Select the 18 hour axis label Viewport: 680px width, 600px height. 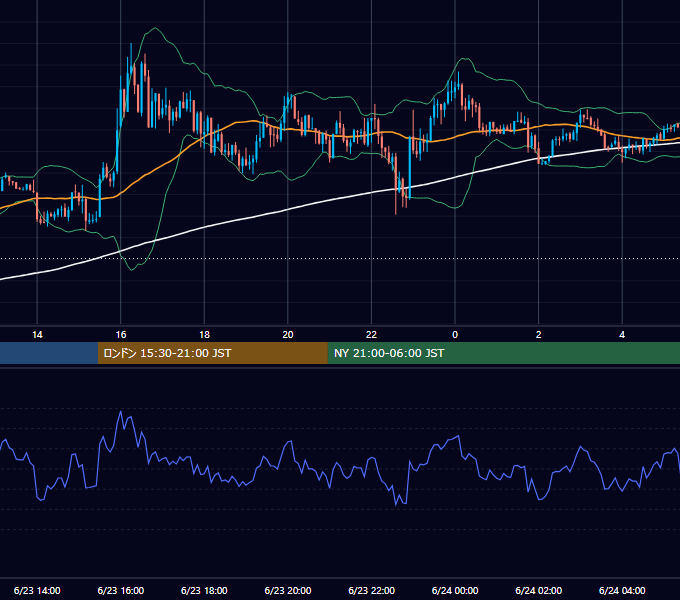coord(204,334)
